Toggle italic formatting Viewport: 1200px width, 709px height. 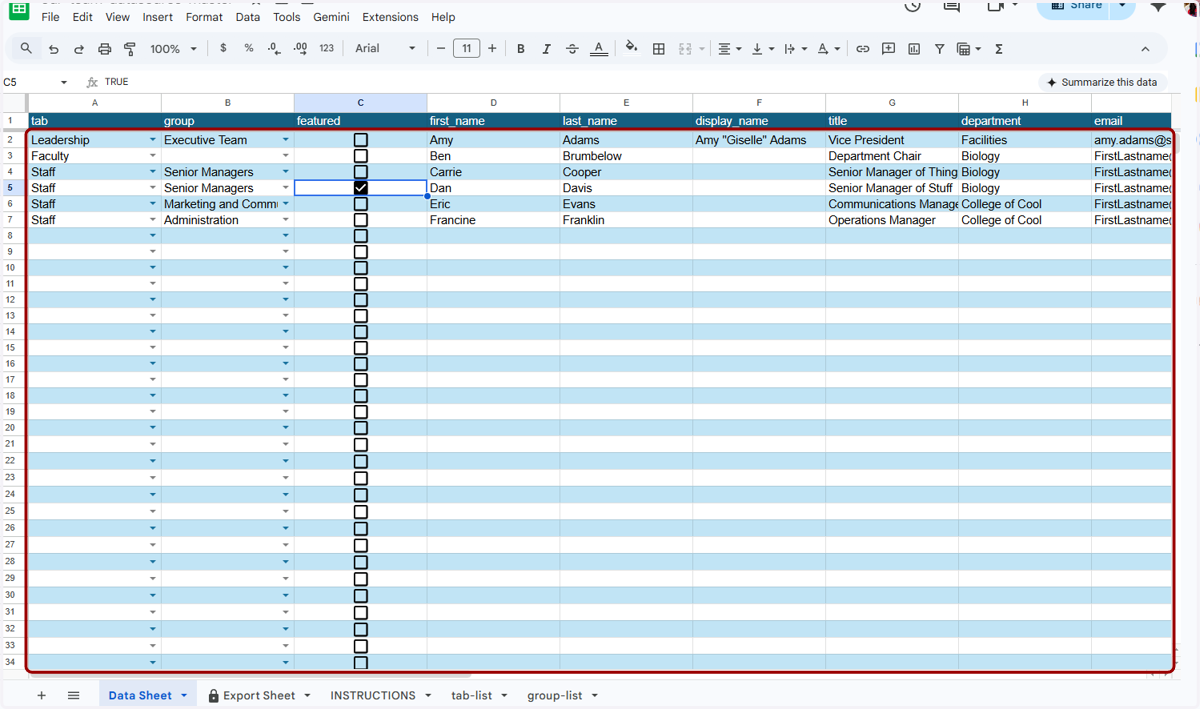(x=546, y=48)
